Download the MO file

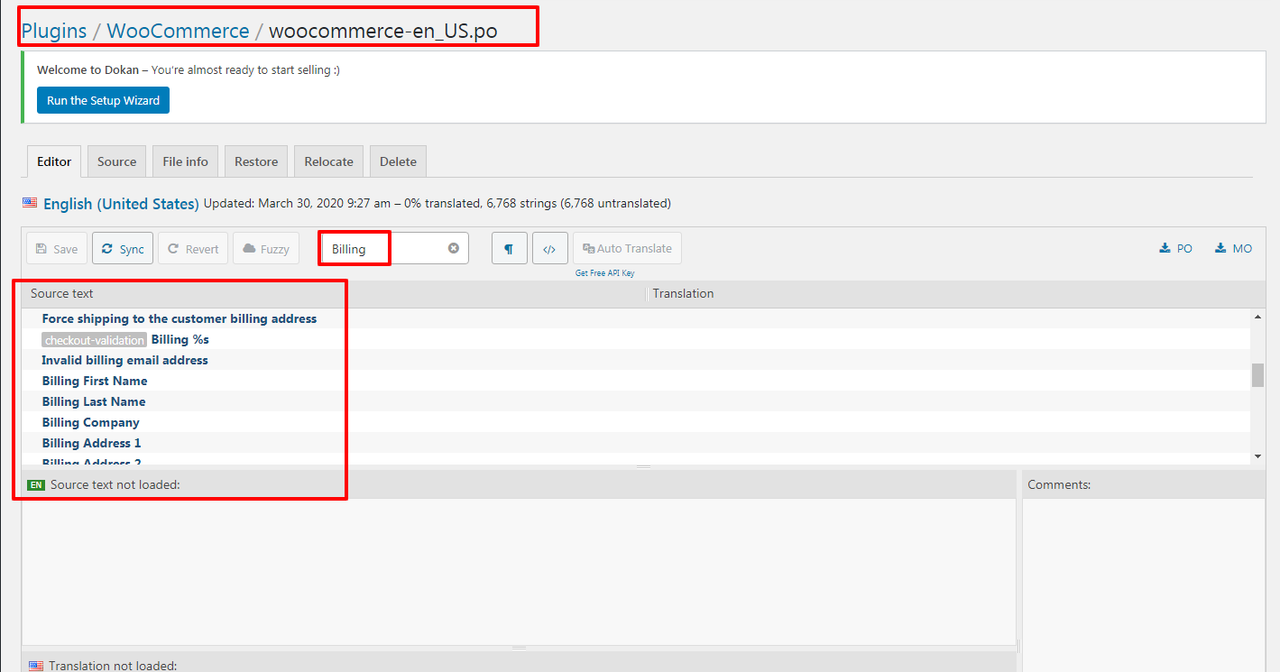pyautogui.click(x=1233, y=249)
